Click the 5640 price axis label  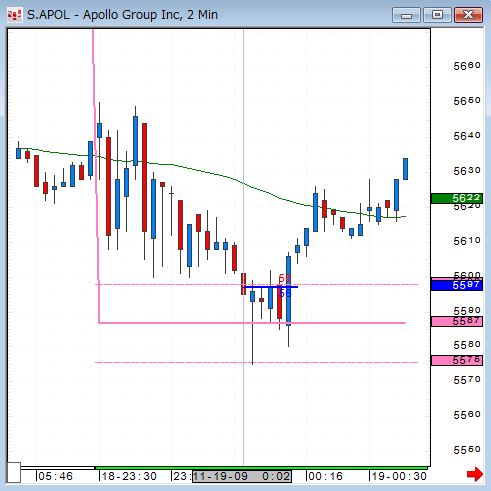coord(467,136)
